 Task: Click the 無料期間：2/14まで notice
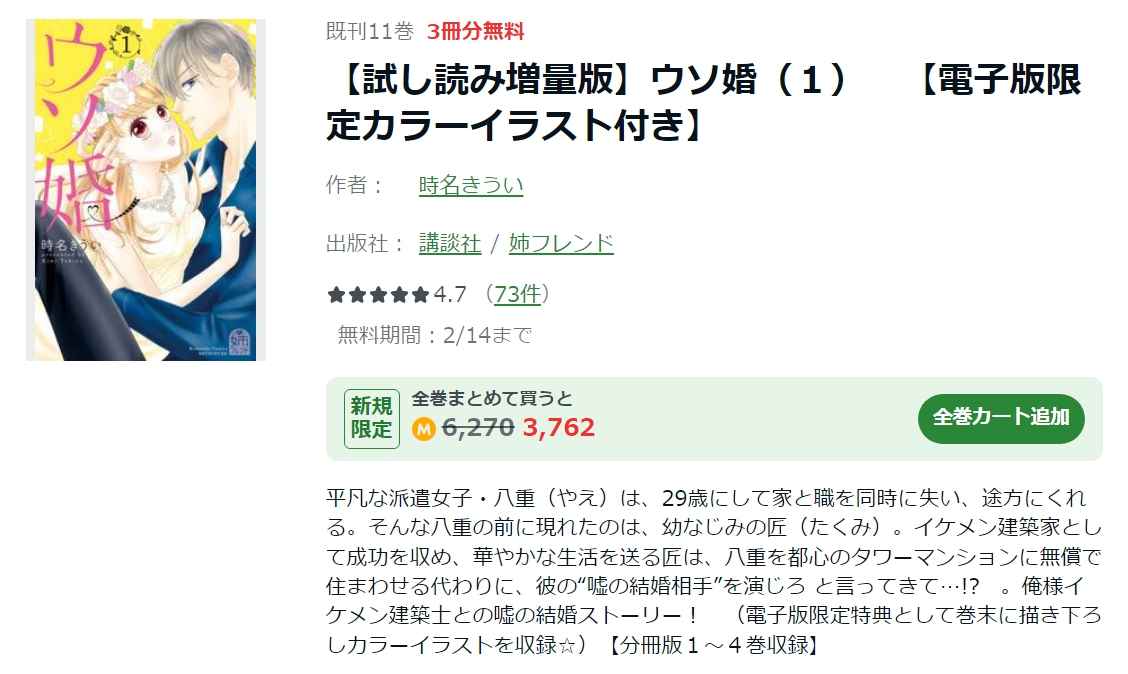(x=435, y=335)
